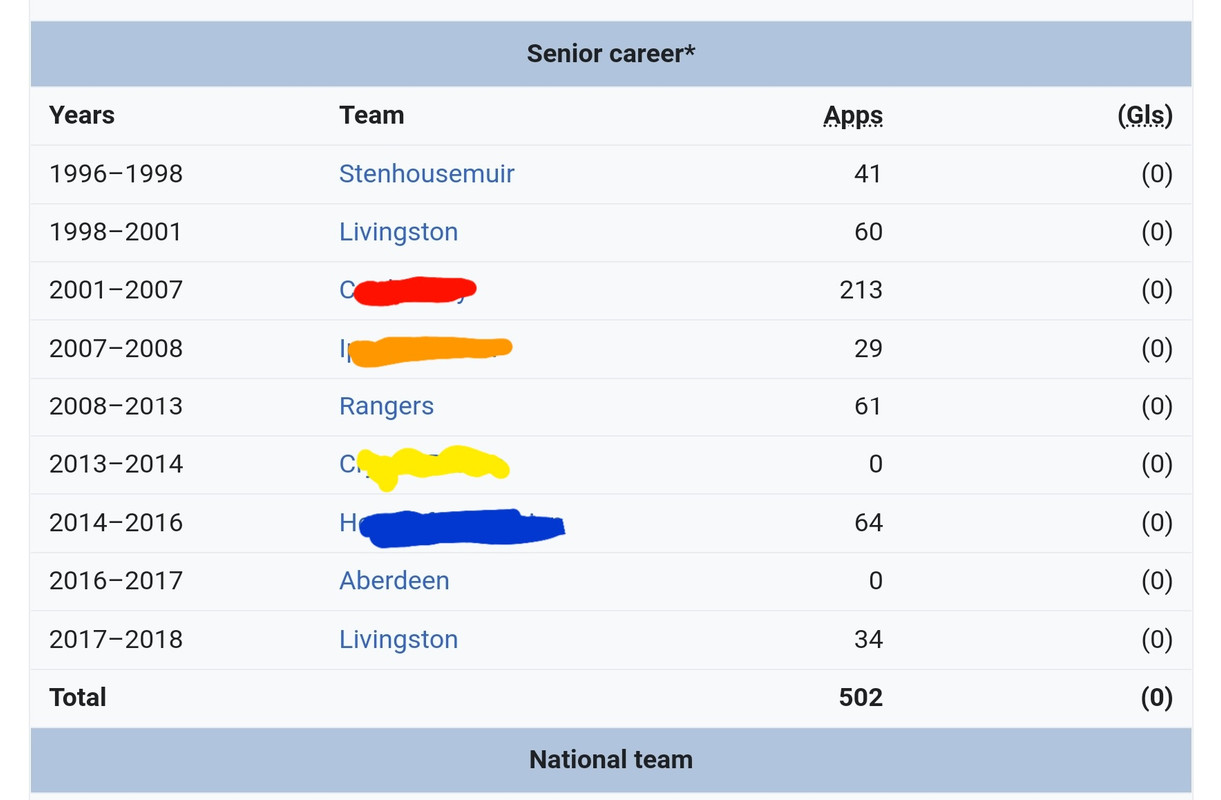Click the Team column header

371,116
